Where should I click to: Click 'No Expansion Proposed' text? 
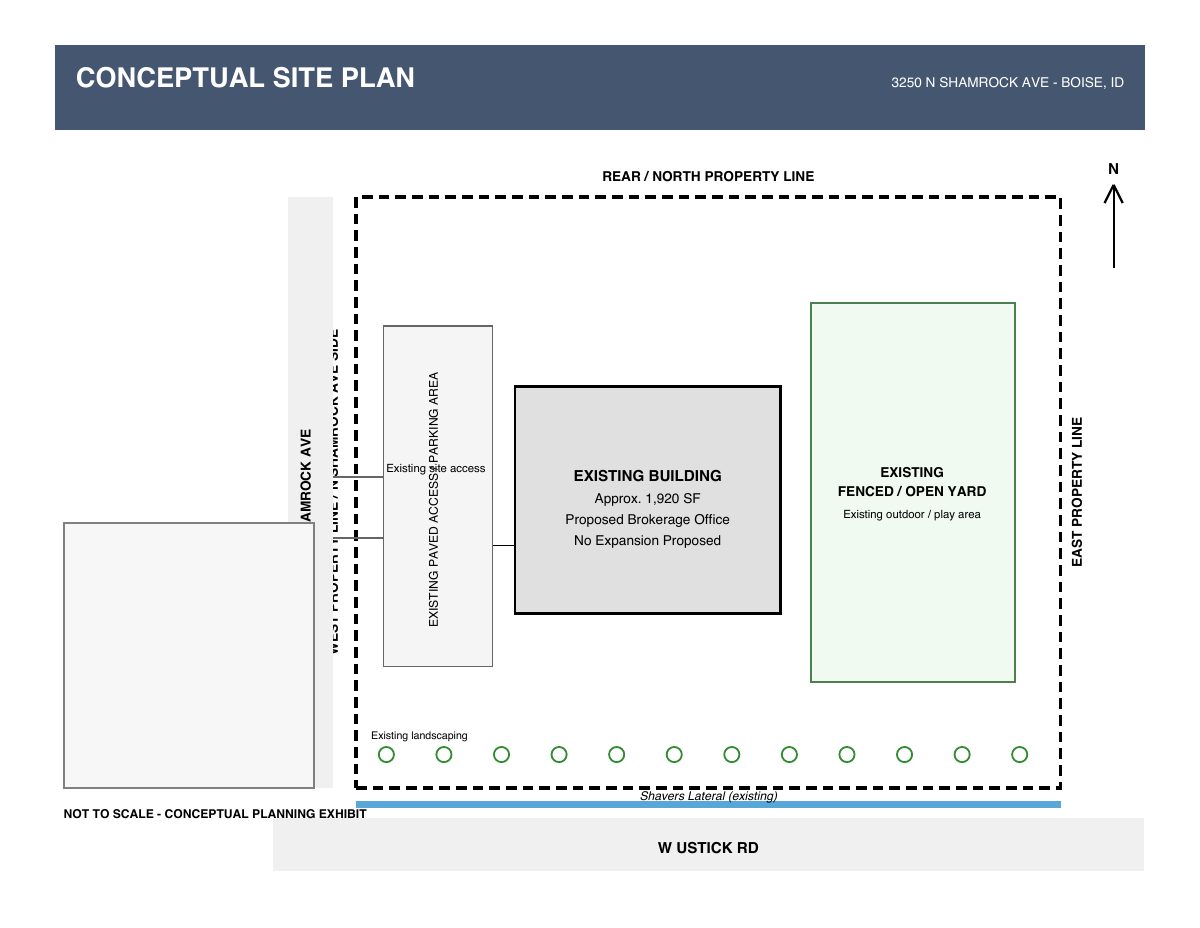tap(647, 540)
